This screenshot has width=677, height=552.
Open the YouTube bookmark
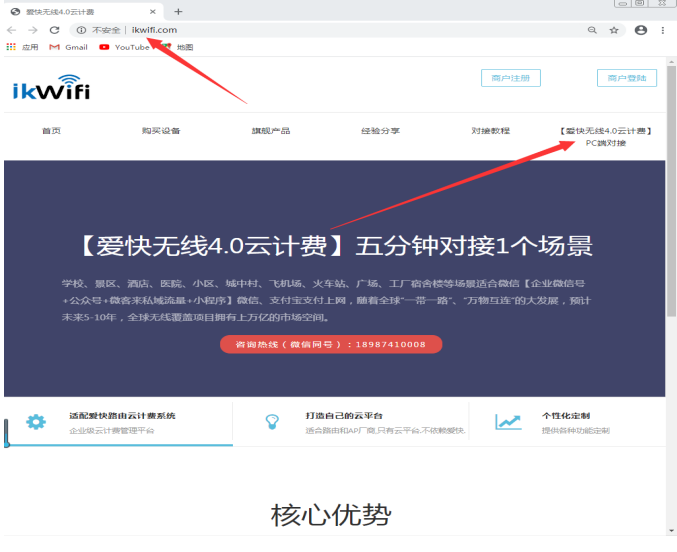tap(124, 47)
